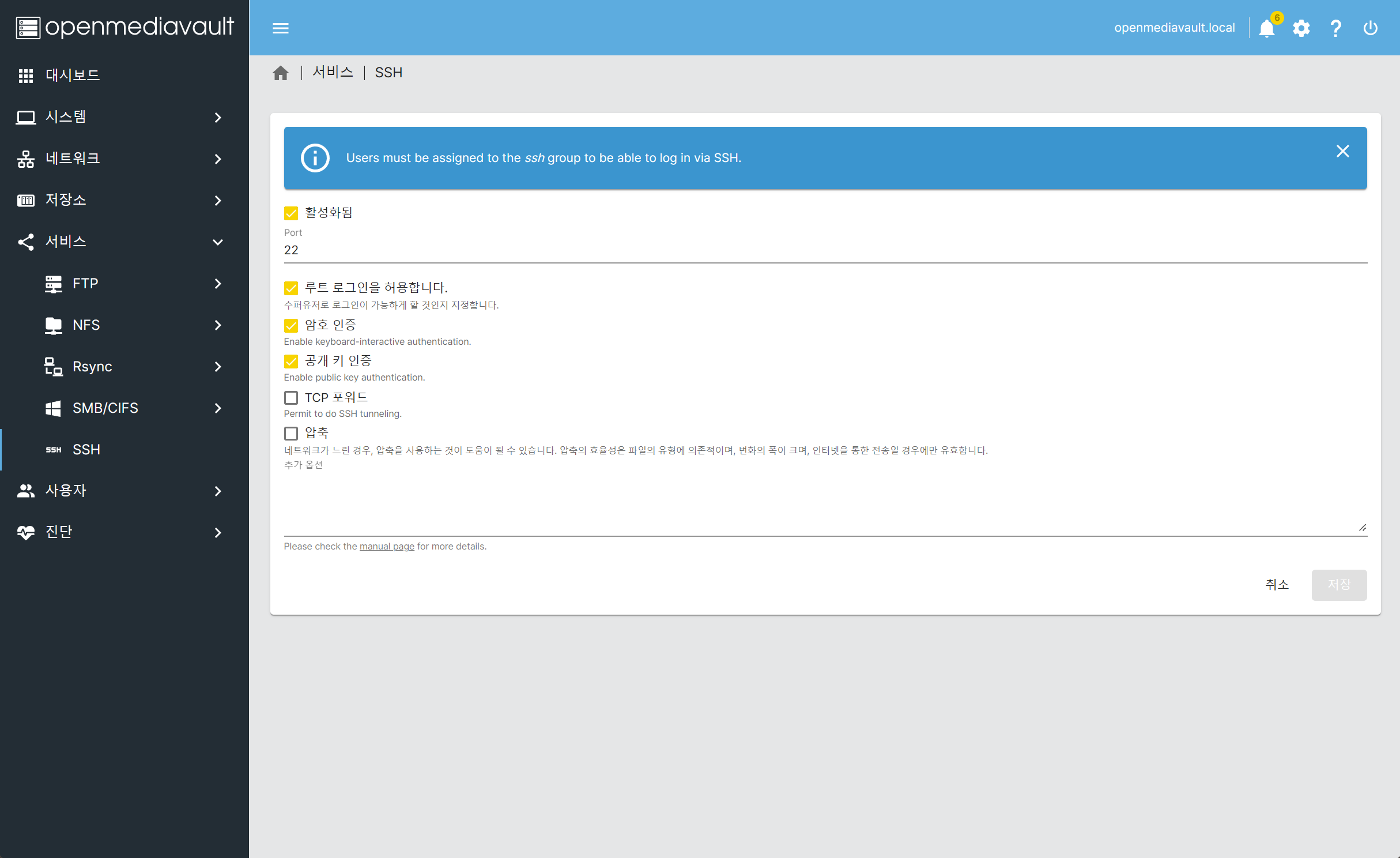This screenshot has width=1400, height=858.
Task: Toggle the hamburger navigation menu
Action: (x=281, y=28)
